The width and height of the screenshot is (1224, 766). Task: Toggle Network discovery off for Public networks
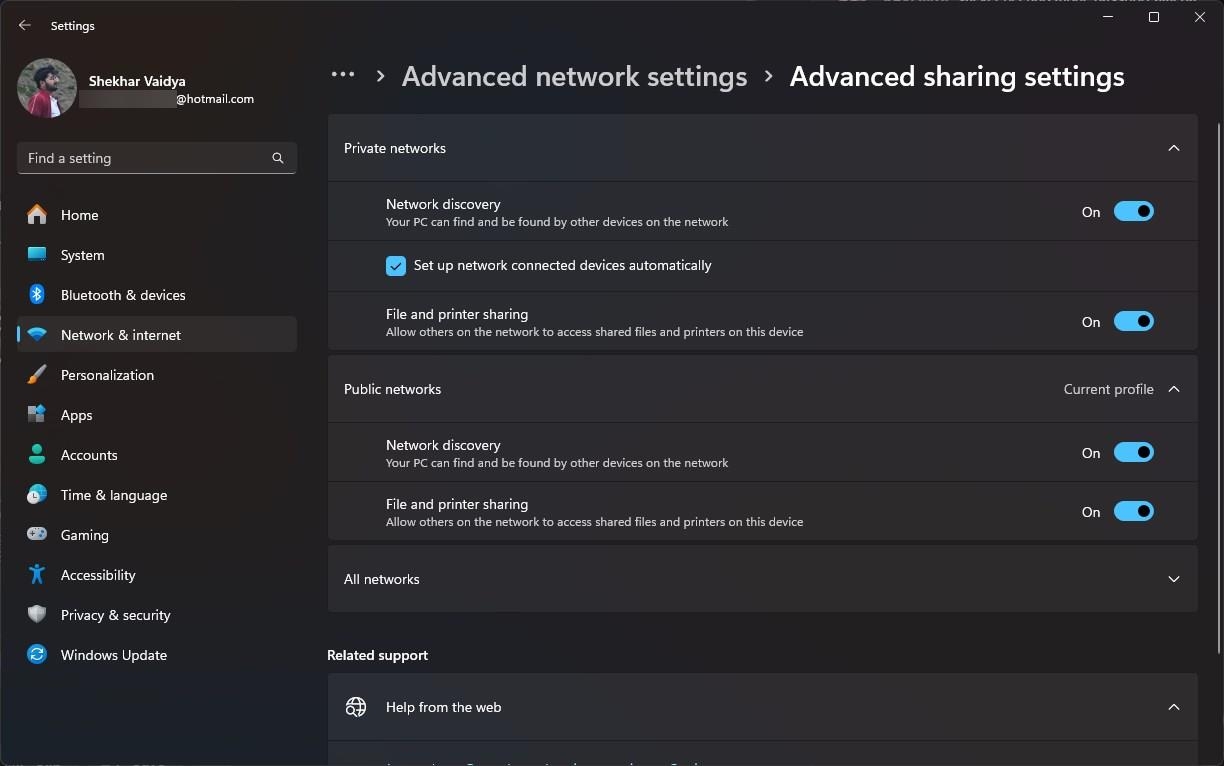(1133, 451)
